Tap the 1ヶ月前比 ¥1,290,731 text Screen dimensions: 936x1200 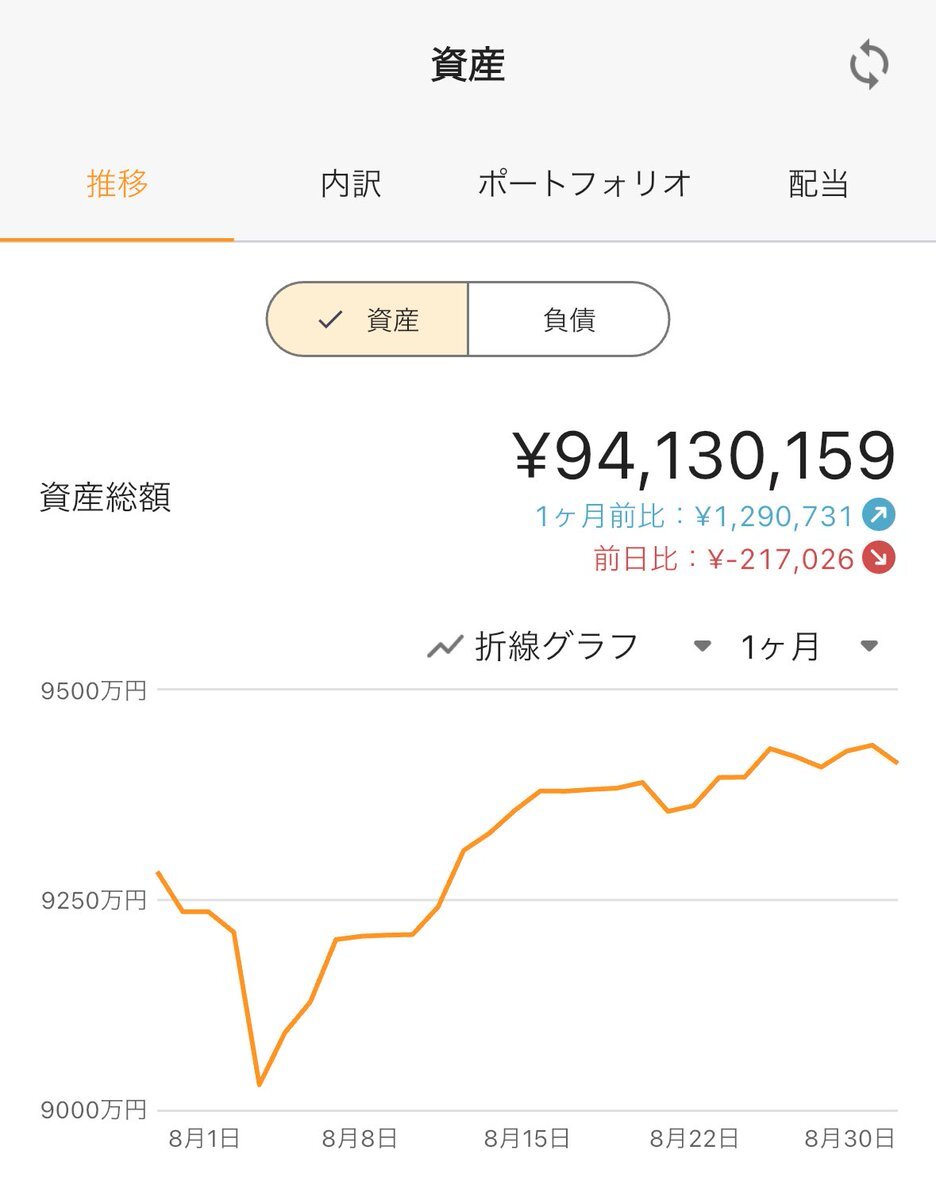tap(694, 516)
